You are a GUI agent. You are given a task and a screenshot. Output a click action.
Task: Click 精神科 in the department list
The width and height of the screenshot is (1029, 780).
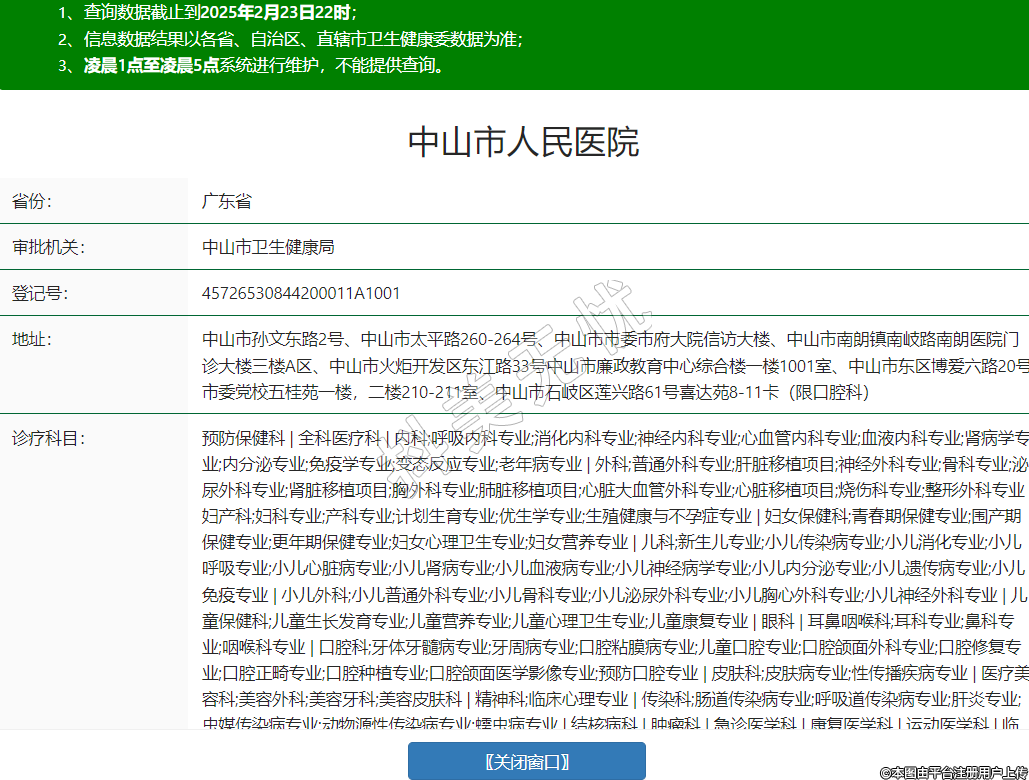(x=497, y=698)
